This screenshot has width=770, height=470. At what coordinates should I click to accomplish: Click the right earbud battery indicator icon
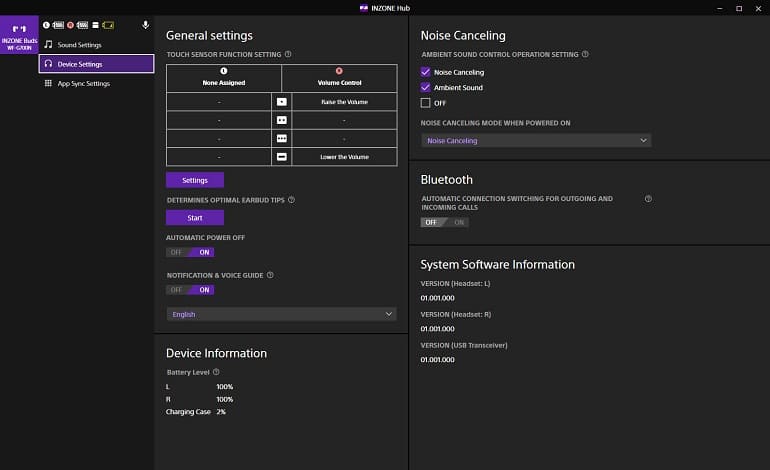point(82,25)
